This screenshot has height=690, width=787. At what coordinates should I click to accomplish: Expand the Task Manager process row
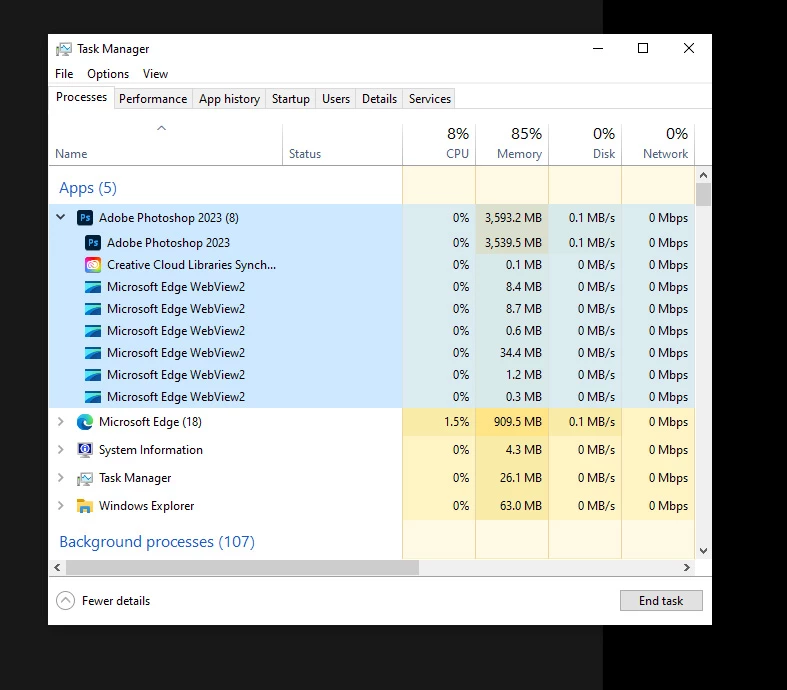click(x=61, y=478)
